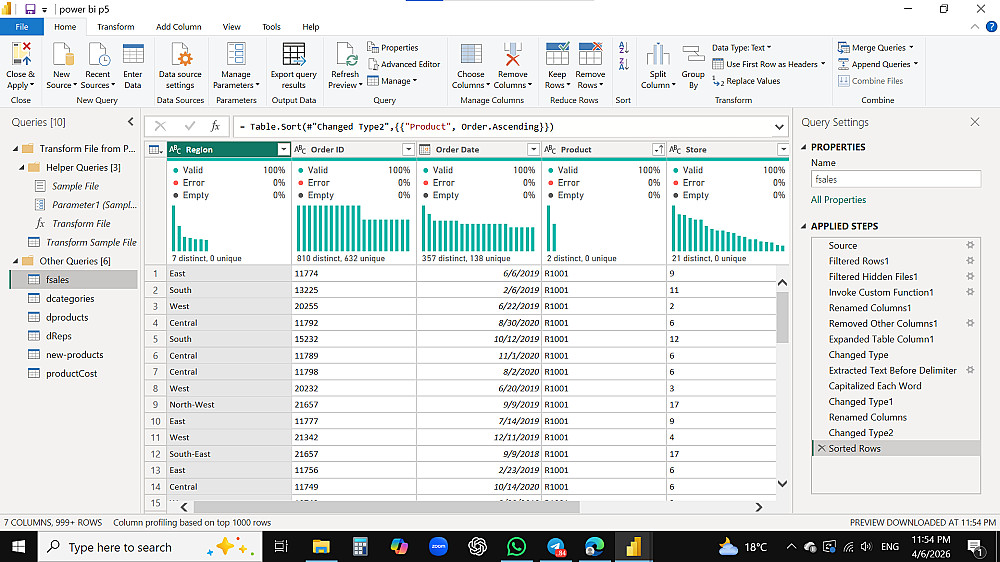
Task: Expand the formula bar
Action: click(x=779, y=127)
